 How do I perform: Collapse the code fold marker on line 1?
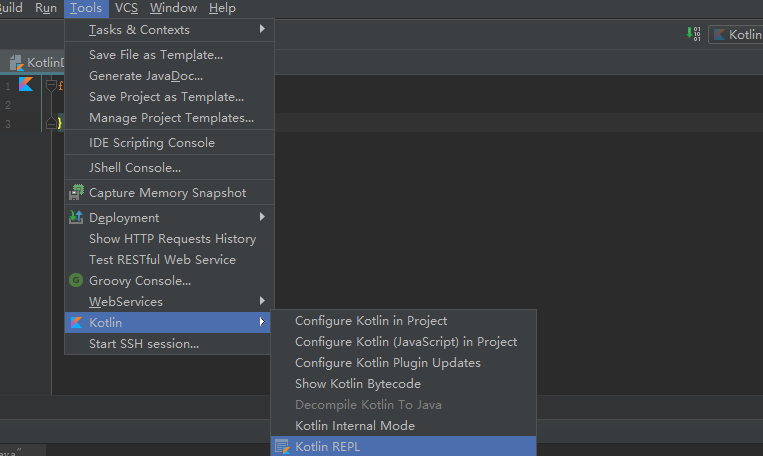click(51, 86)
